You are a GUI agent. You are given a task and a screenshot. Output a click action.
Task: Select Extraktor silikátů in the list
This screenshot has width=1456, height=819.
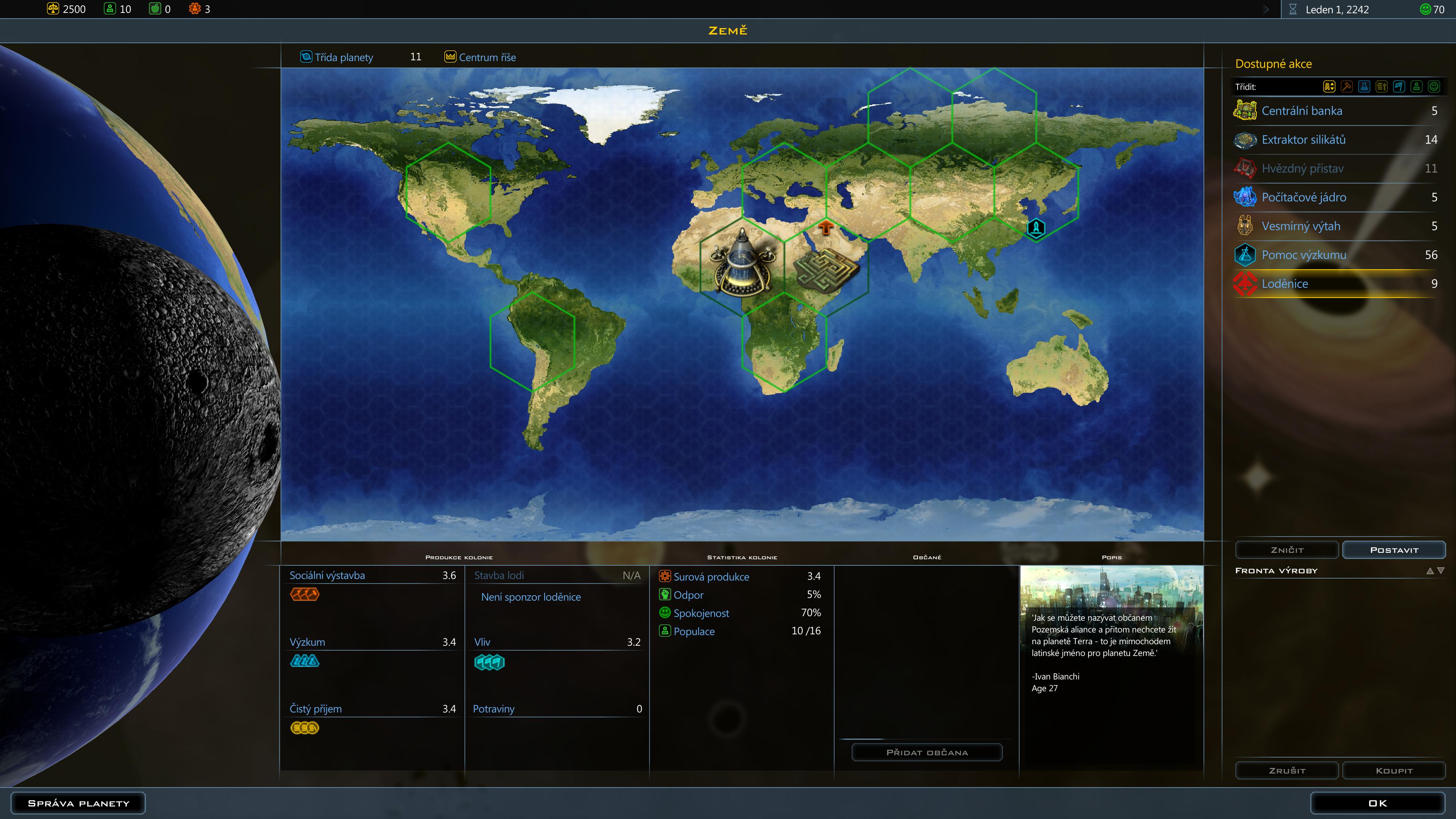pyautogui.click(x=1303, y=140)
